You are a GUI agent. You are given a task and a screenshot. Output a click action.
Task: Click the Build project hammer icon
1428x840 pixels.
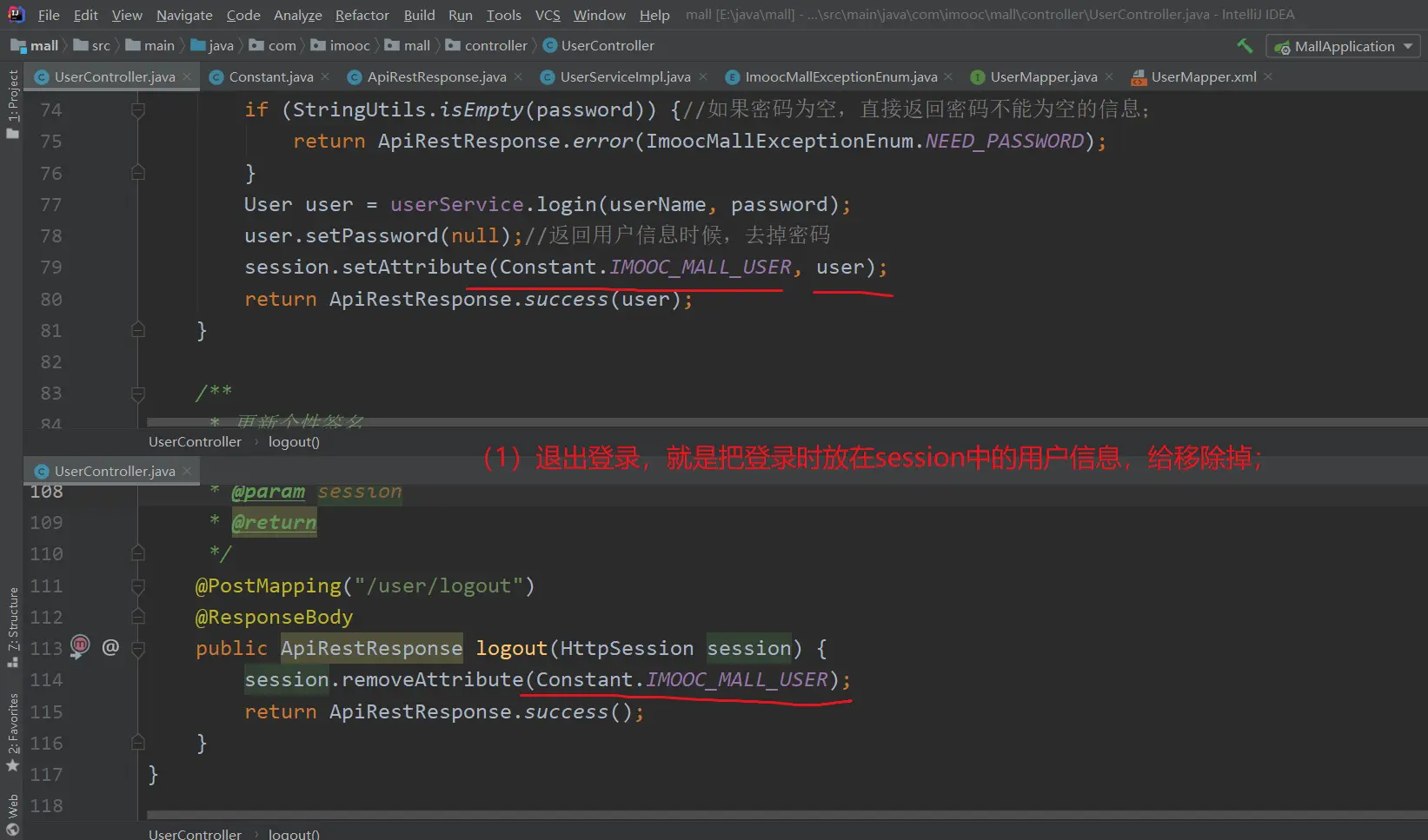click(1245, 46)
